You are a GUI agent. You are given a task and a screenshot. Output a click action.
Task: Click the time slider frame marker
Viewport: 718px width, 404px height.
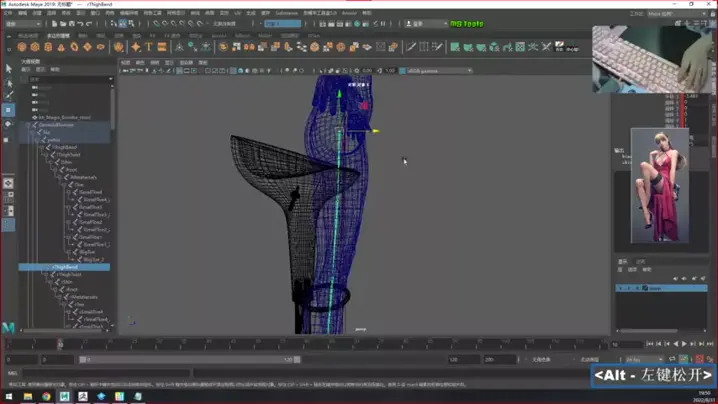[x=60, y=345]
